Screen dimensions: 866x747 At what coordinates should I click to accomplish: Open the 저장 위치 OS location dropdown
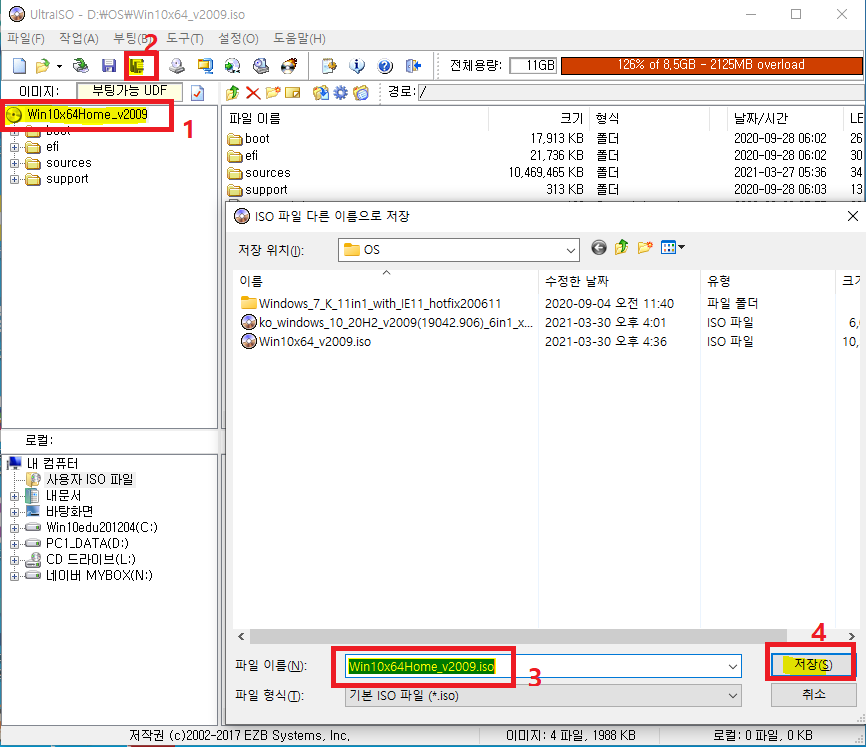coord(459,250)
